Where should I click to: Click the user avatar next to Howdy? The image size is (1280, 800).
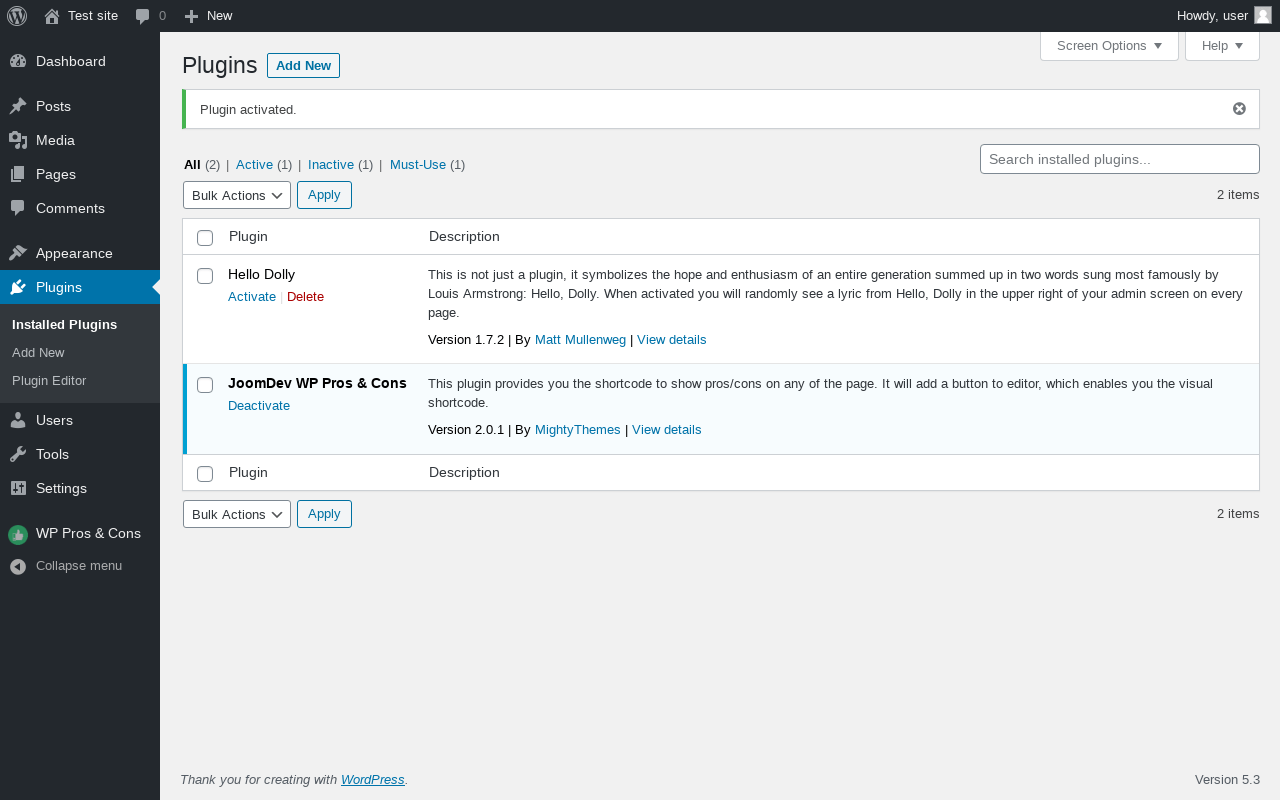pos(1263,15)
